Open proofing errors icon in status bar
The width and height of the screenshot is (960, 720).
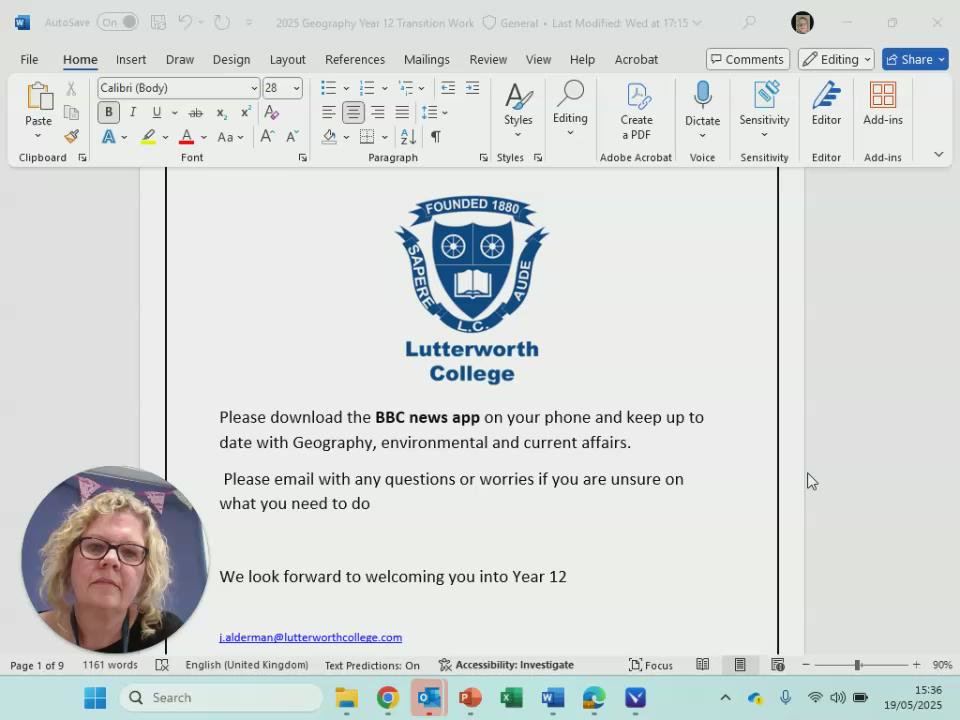pos(162,665)
